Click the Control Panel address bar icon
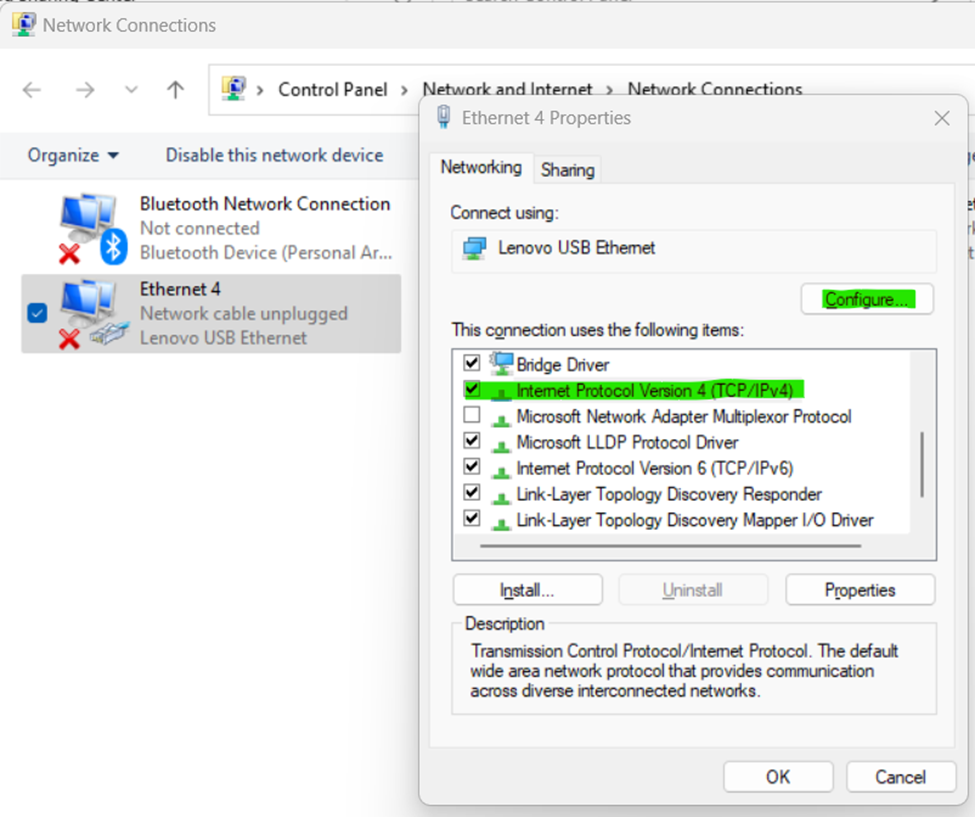The width and height of the screenshot is (975, 817). 234,89
